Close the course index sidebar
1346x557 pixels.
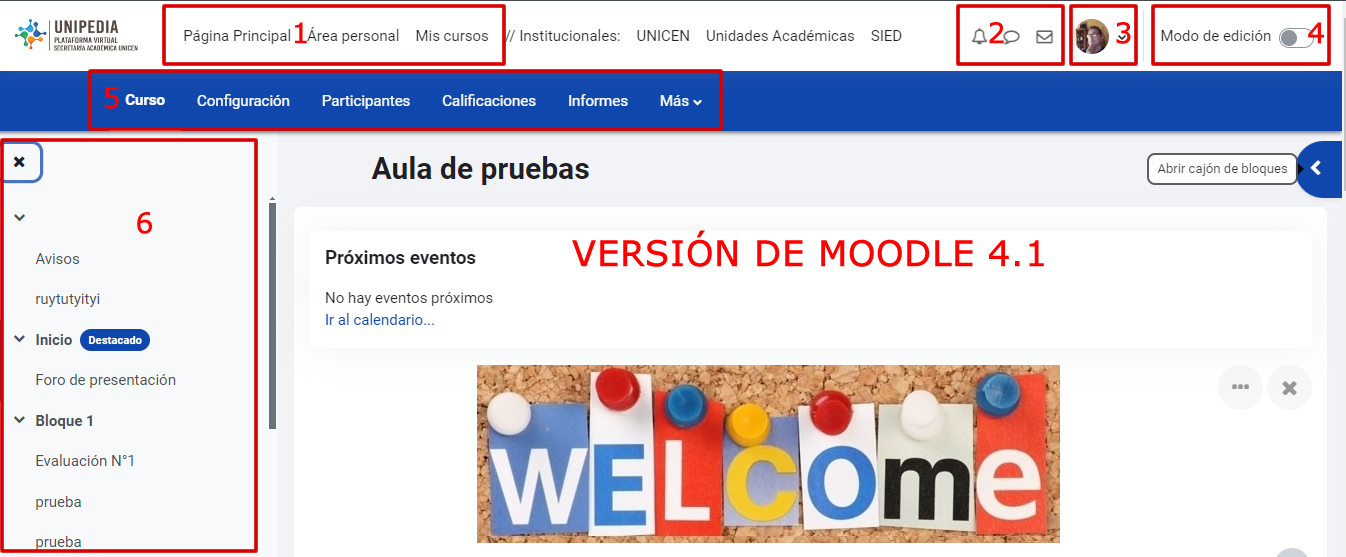coord(20,162)
